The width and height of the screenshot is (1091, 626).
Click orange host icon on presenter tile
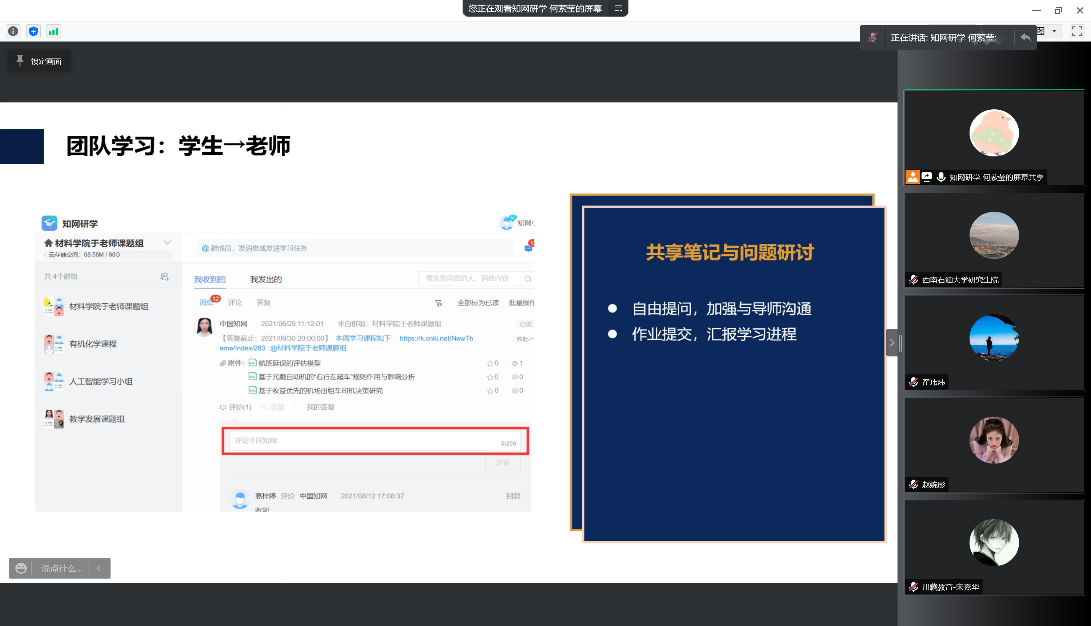click(x=913, y=177)
